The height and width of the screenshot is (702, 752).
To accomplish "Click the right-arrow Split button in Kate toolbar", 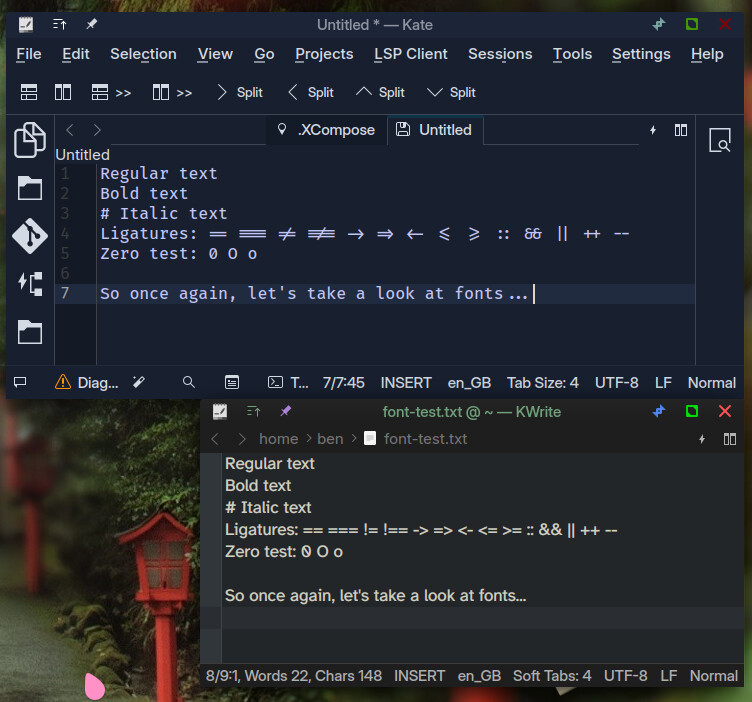I will (238, 92).
